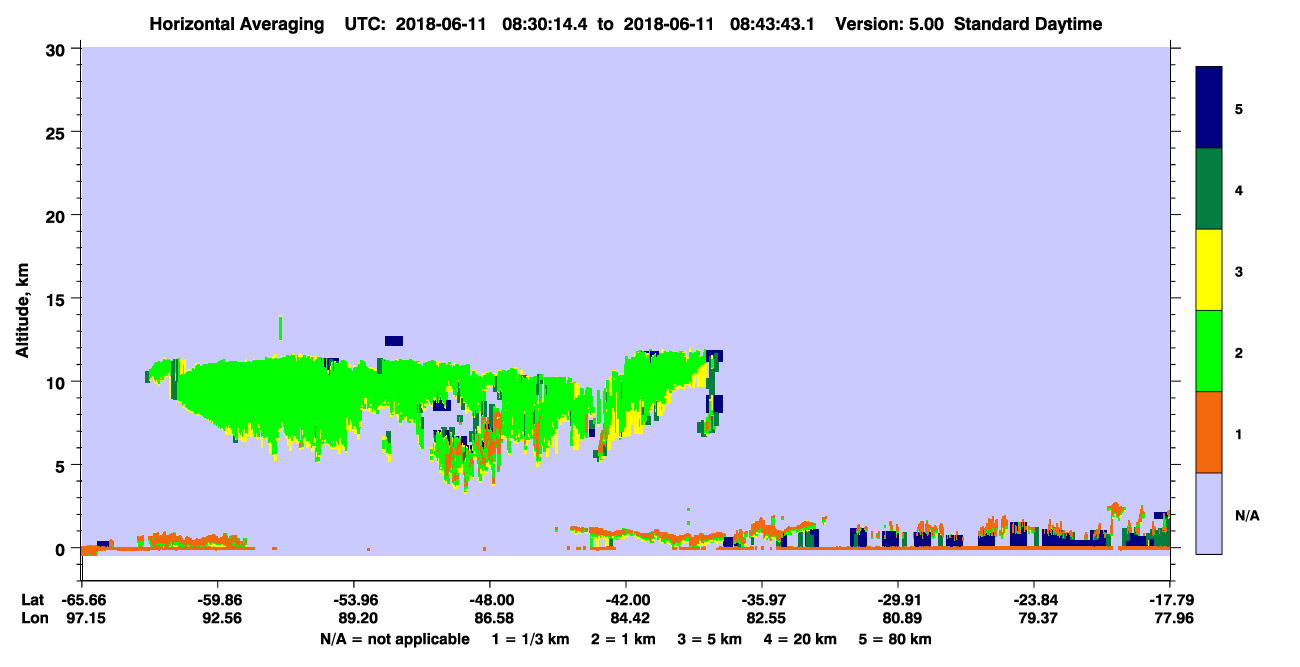Screen dimensions: 1300x667
Task: Click the y-axis tick label 25
Action: point(58,132)
